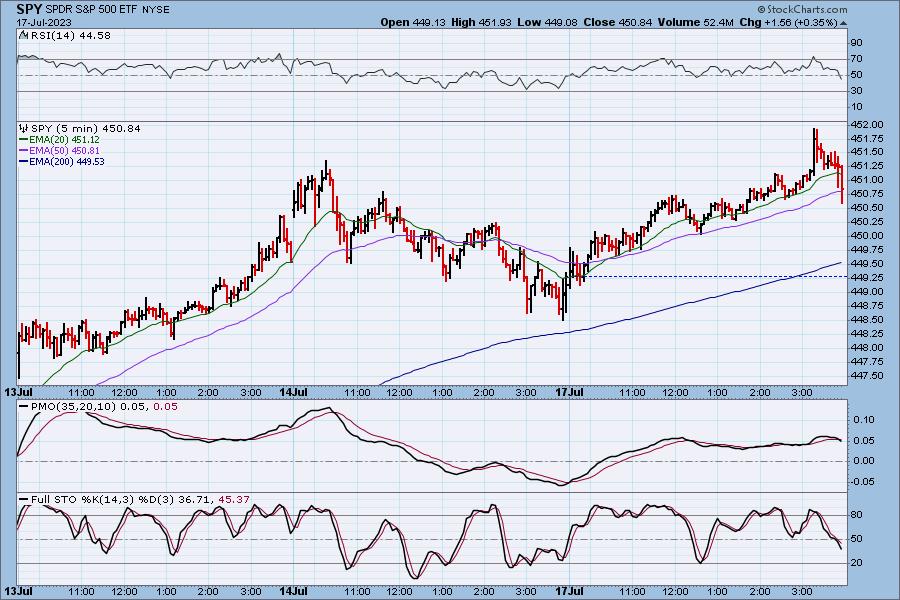Click the 90 level on the RSI scale
The width and height of the screenshot is (900, 600).
coord(856,42)
